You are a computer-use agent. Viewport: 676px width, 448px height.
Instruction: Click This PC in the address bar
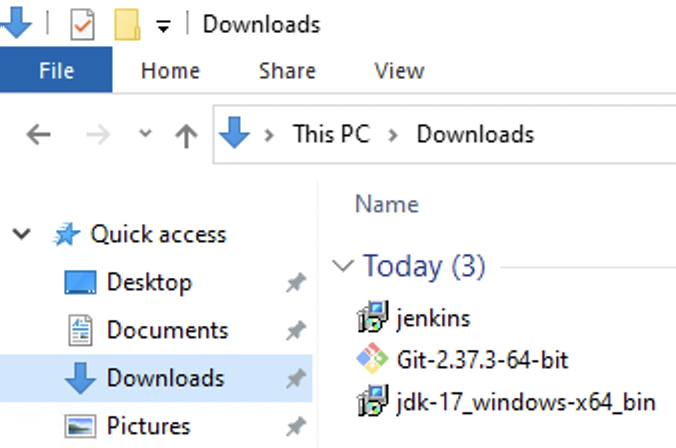coord(328,135)
